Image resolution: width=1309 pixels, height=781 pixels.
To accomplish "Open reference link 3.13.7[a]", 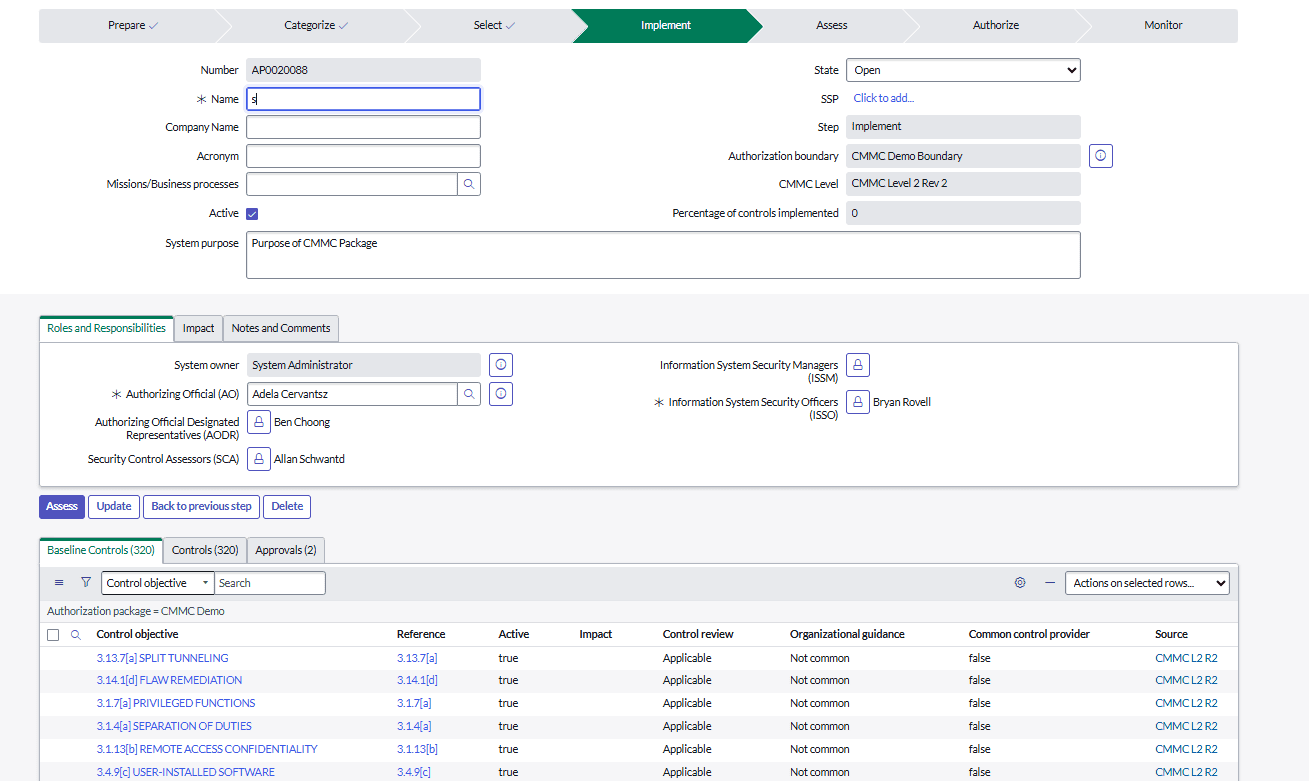I will [x=417, y=658].
